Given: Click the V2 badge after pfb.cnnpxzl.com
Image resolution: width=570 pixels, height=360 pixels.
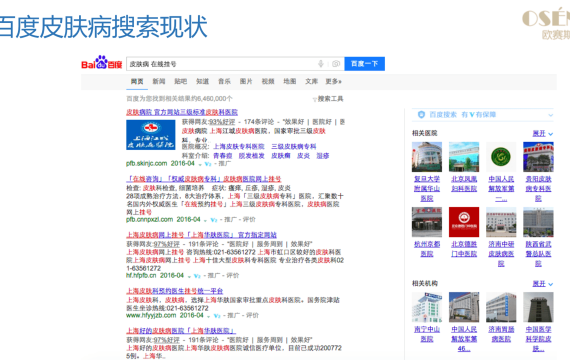Looking at the screenshot, I should [x=214, y=220].
